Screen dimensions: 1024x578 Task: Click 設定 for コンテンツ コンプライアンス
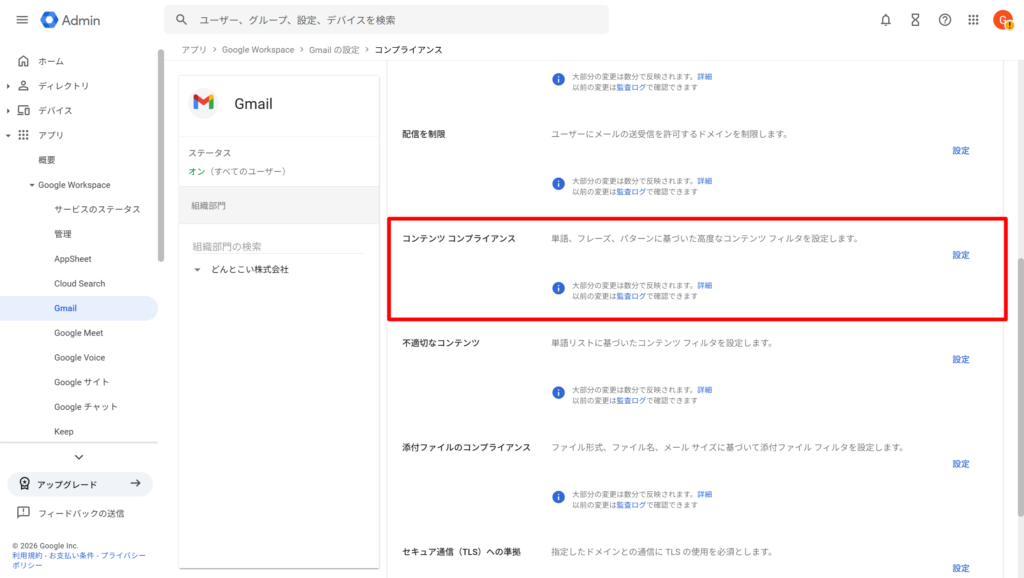click(960, 255)
